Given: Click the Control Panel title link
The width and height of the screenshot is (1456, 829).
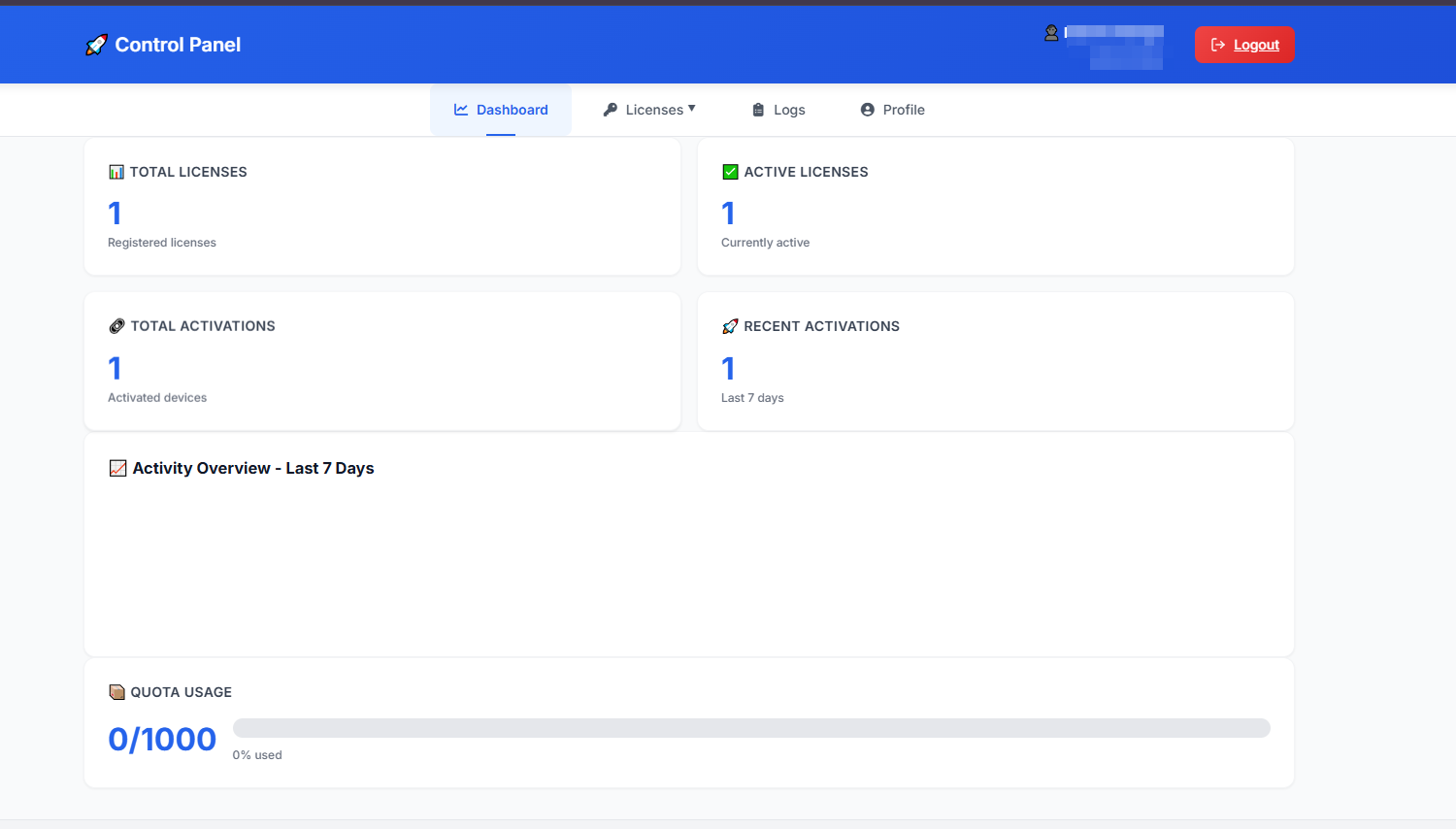Looking at the screenshot, I should [178, 44].
